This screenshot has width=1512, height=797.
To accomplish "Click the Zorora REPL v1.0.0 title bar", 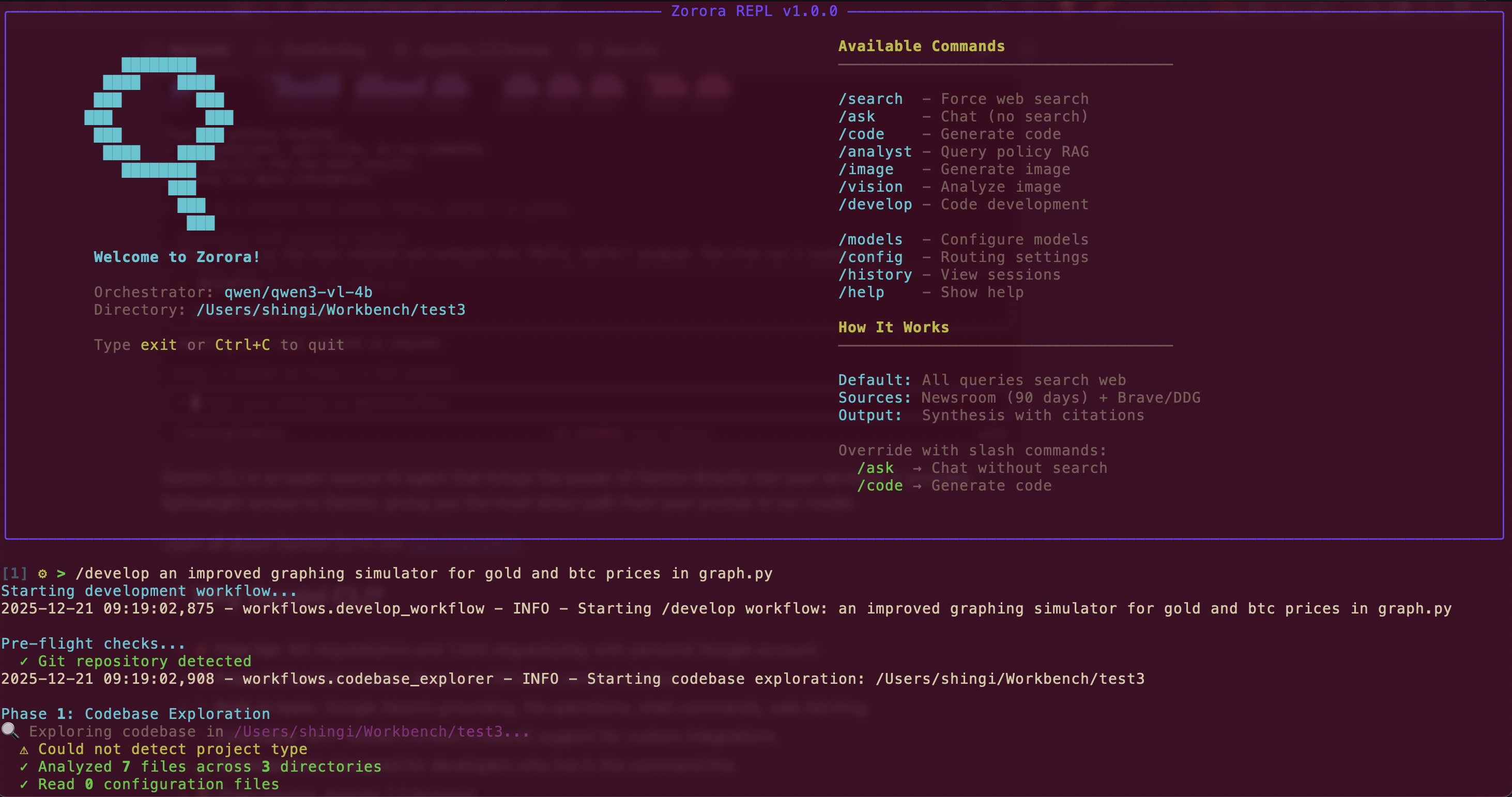I will coord(755,10).
